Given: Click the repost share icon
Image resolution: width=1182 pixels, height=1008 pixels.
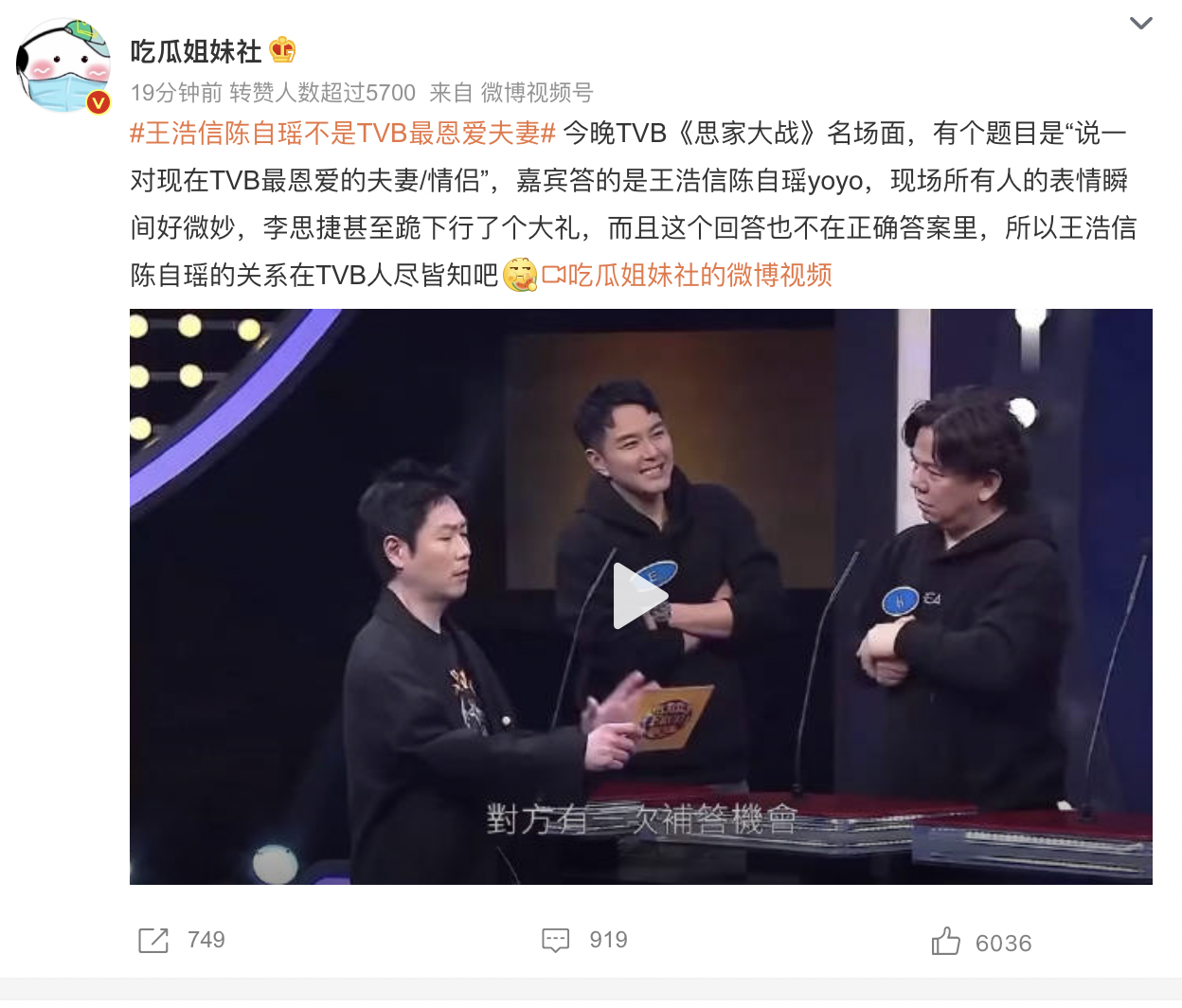Looking at the screenshot, I should coord(153,941).
